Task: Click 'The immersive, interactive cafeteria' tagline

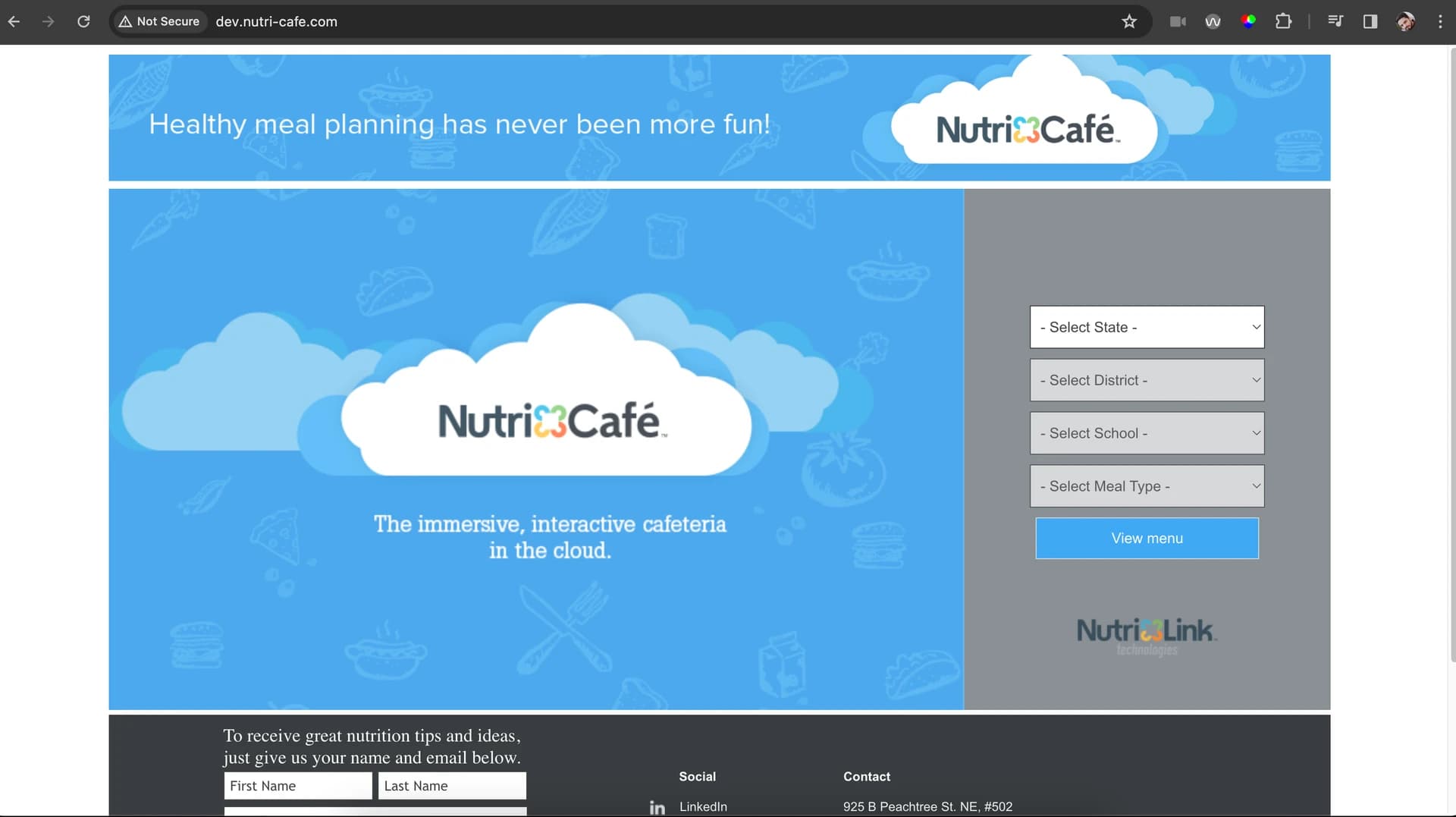Action: [550, 537]
